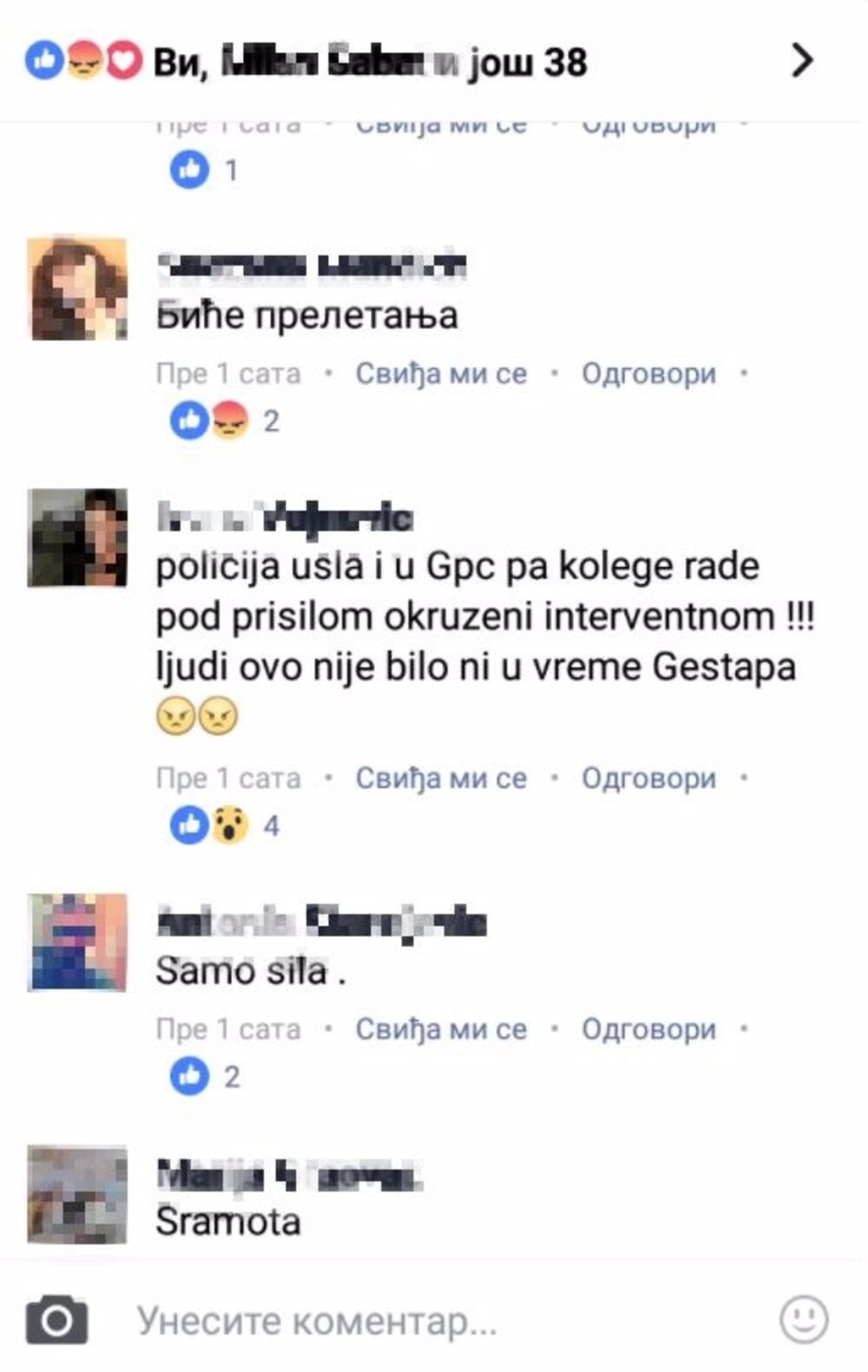Like the policija Gestapa comment via 'Свиђа ми се'
Screen dimensions: 868x1372
(x=441, y=778)
